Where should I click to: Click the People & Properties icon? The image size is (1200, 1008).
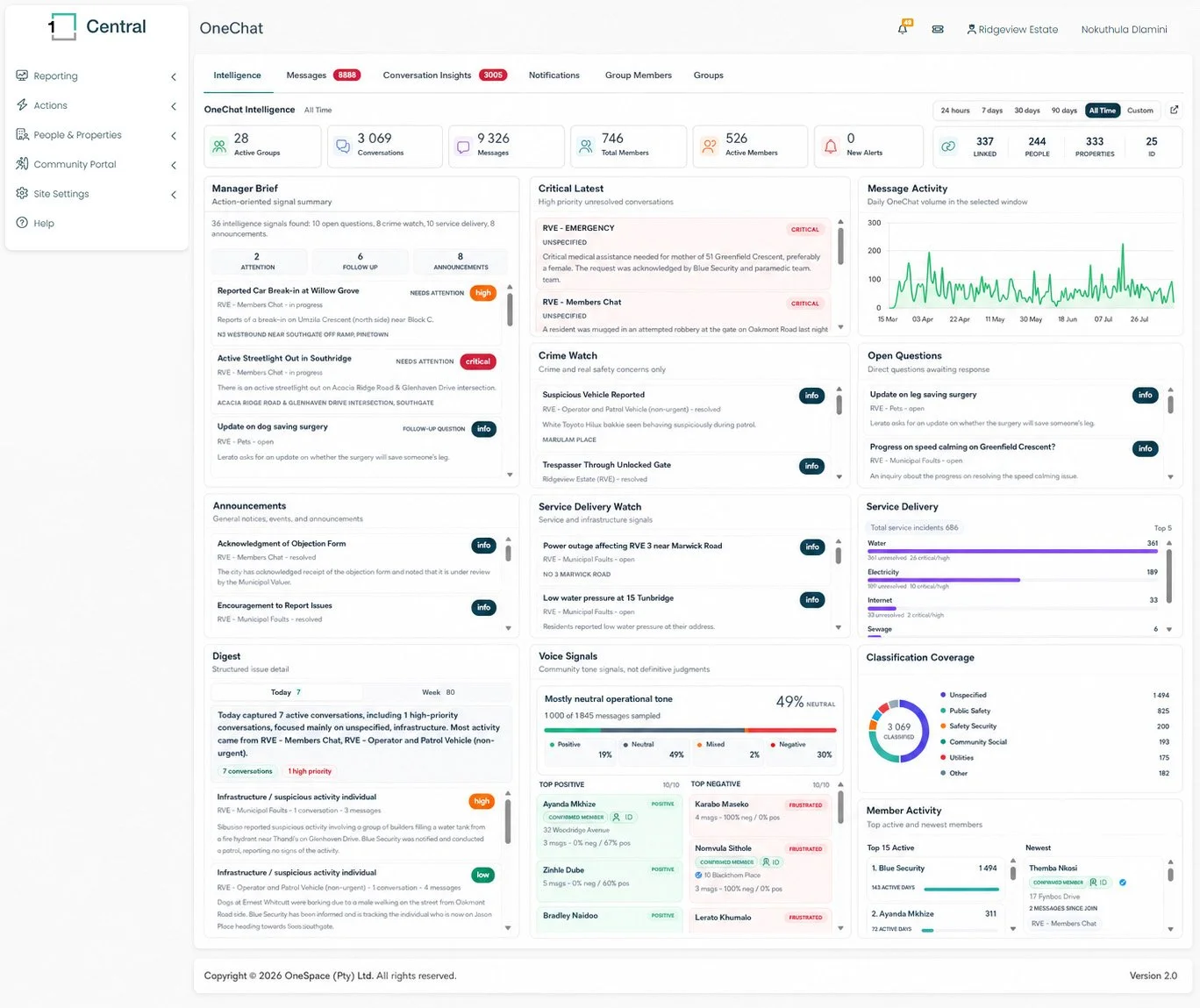click(22, 134)
